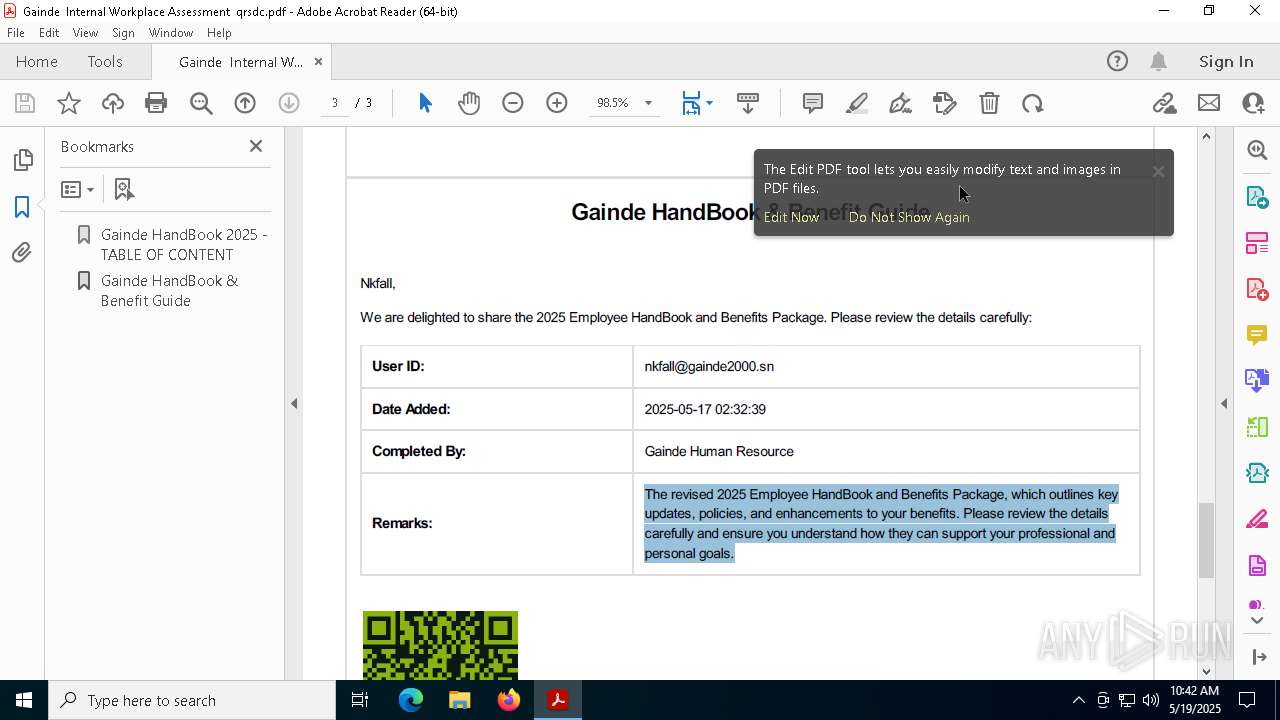Edit the current page number field
1280x720 pixels.
click(335, 103)
